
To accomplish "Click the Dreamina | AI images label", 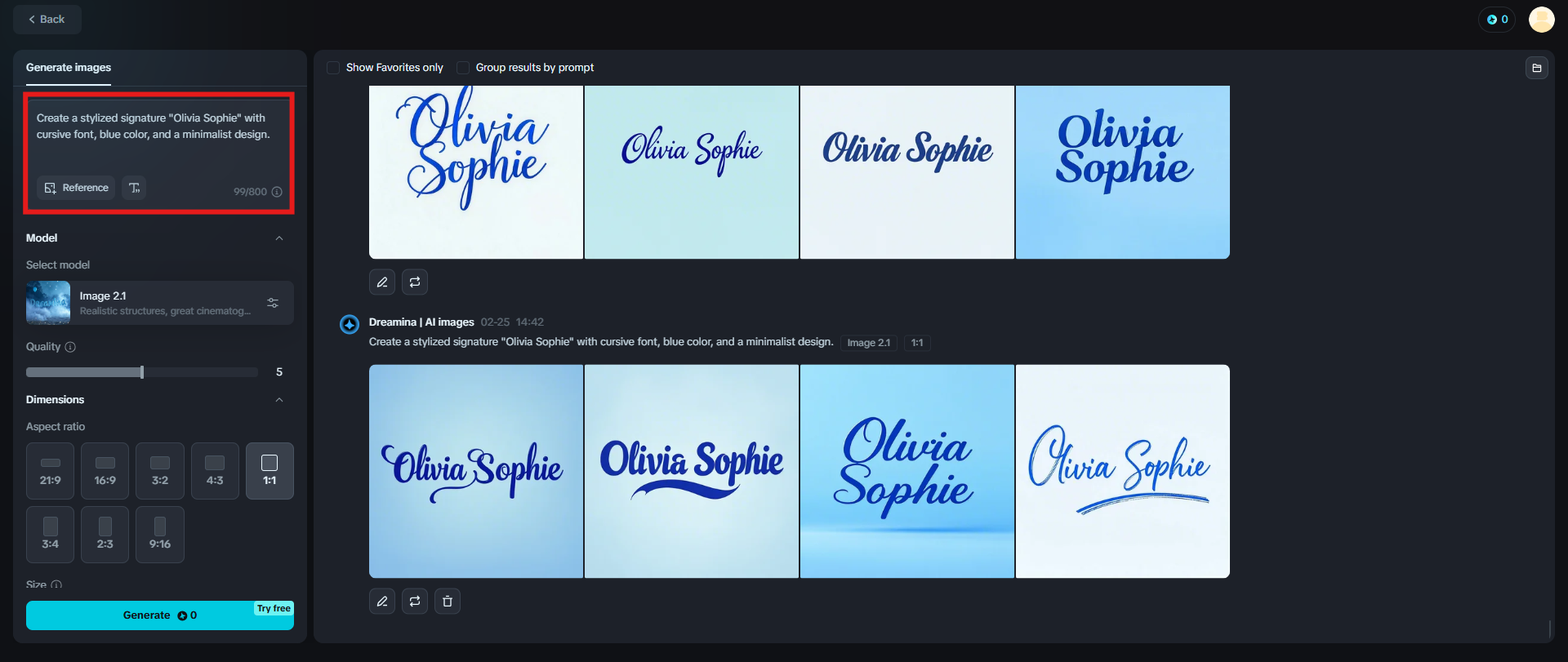I will [421, 322].
